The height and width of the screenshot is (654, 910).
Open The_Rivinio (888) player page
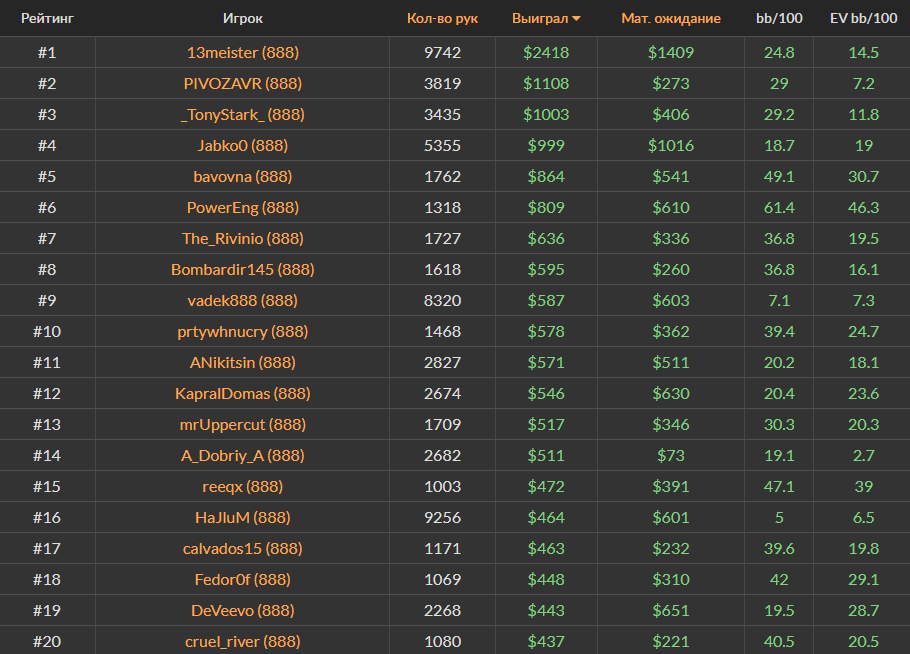[243, 238]
